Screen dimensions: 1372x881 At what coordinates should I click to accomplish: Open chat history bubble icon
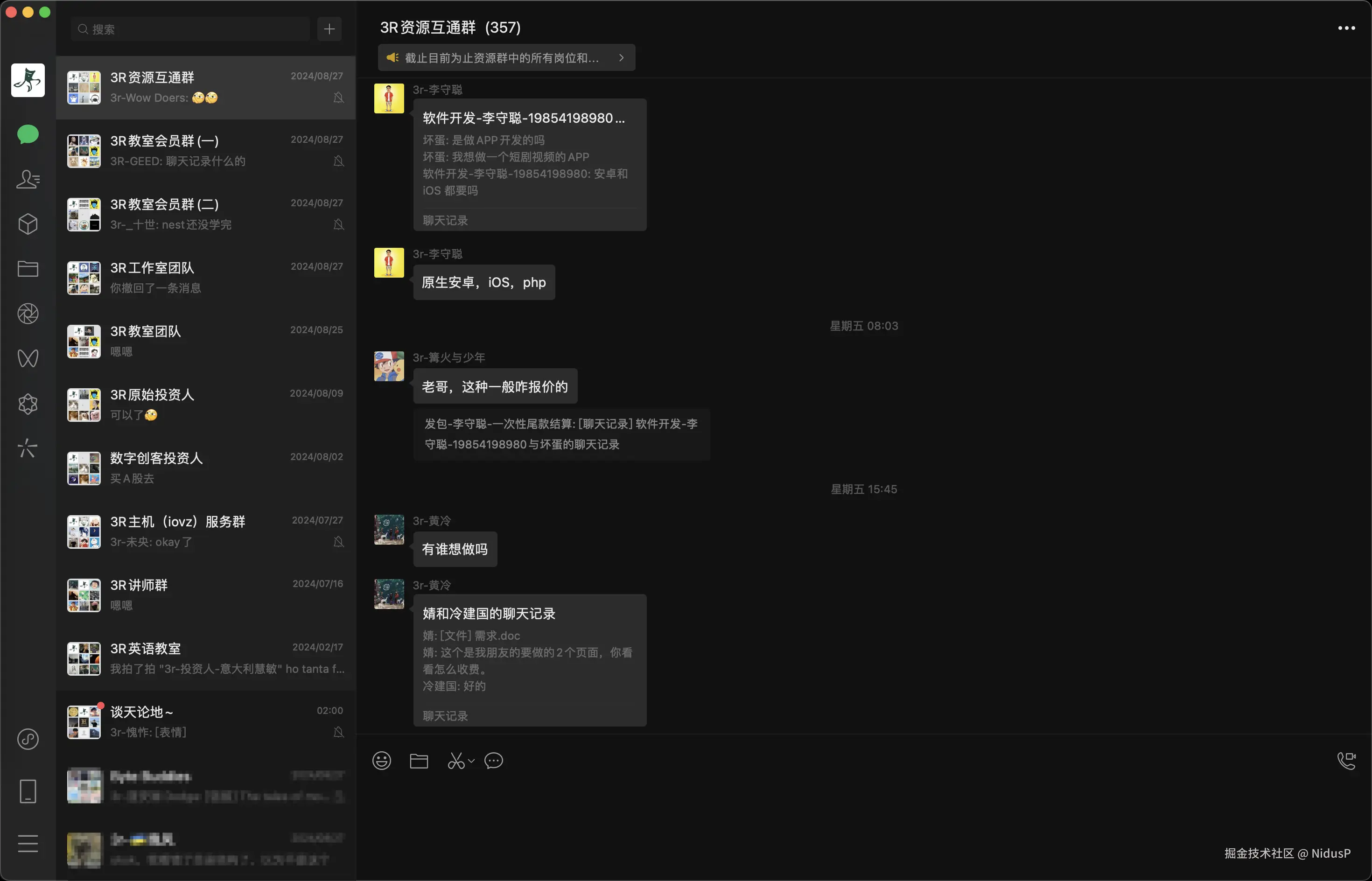point(494,761)
